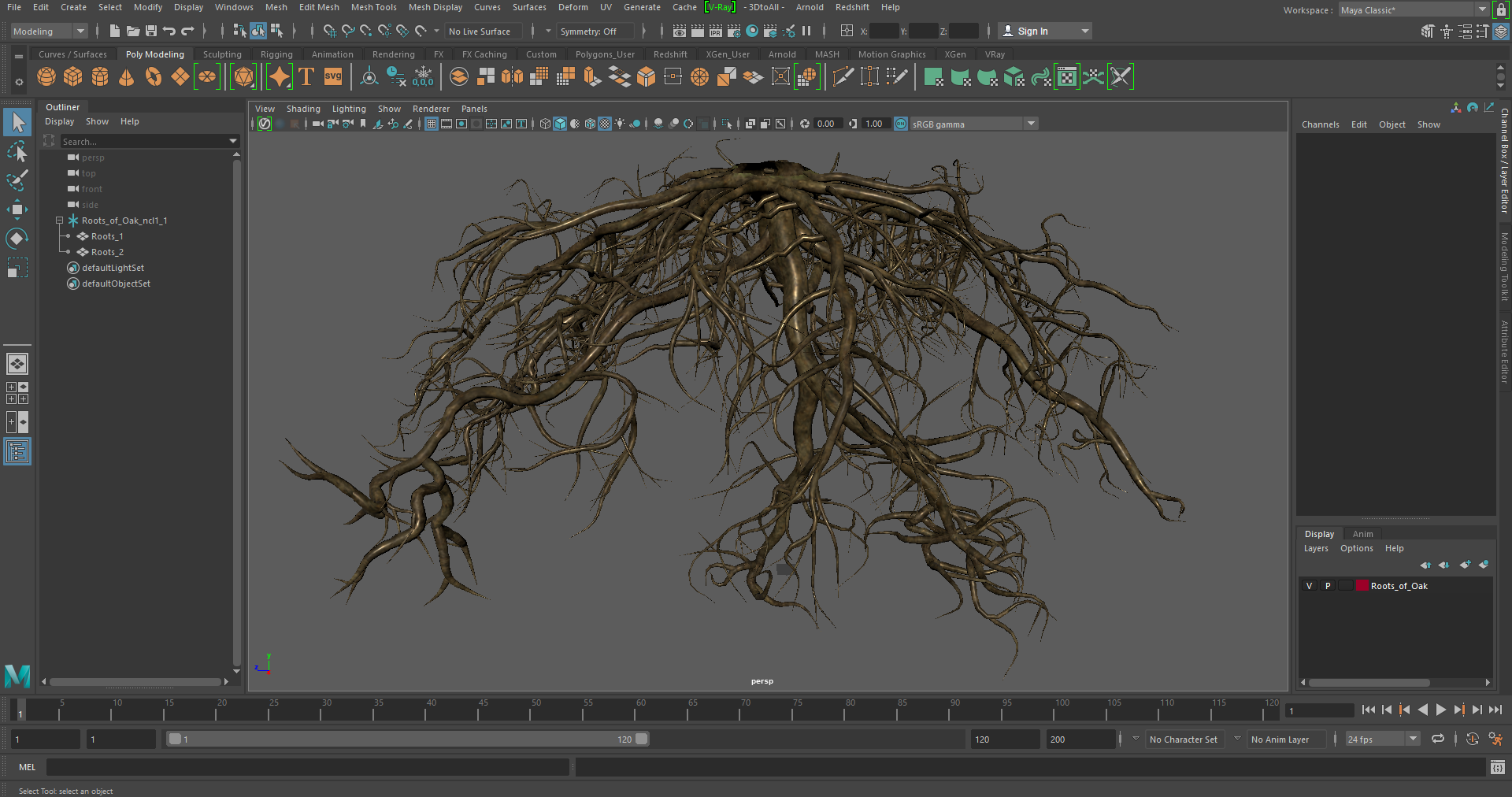Viewport: 1512px width, 797px height.
Task: Open the Deform menu
Action: click(573, 7)
